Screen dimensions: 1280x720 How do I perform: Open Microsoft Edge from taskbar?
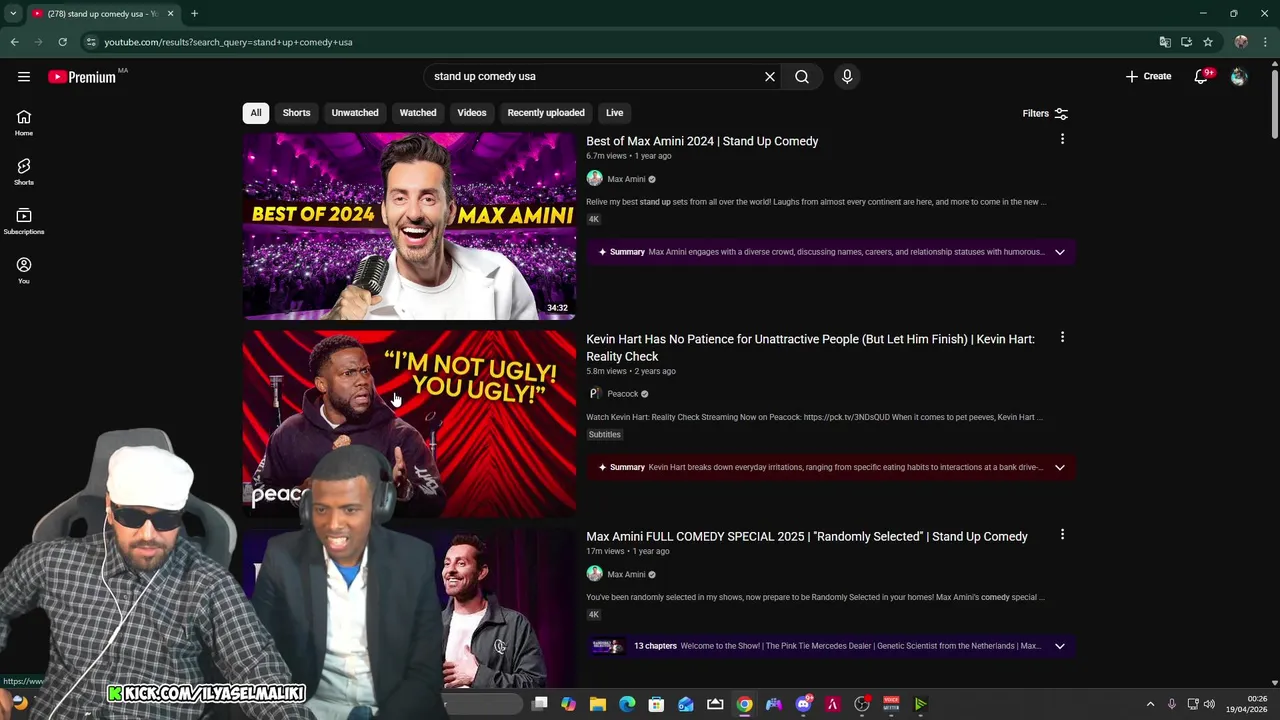click(x=627, y=704)
